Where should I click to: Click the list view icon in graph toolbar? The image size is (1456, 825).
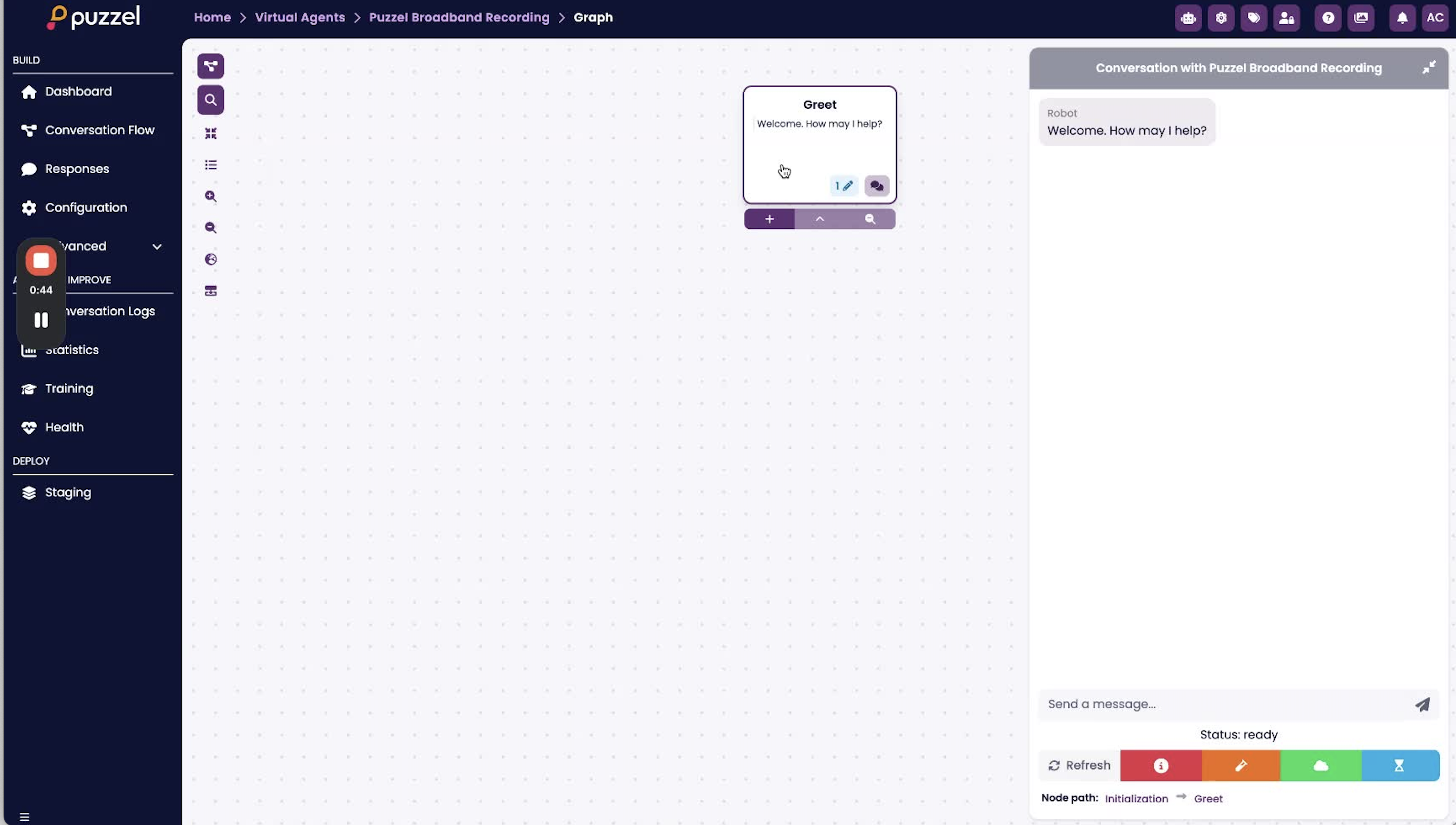coord(210,165)
